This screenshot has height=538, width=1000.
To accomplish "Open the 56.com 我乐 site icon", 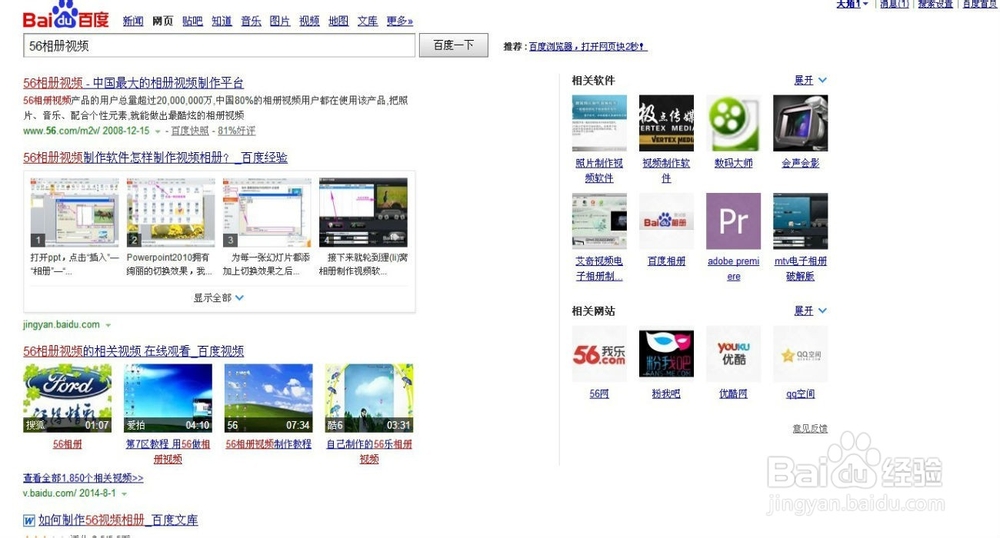I will click(599, 354).
